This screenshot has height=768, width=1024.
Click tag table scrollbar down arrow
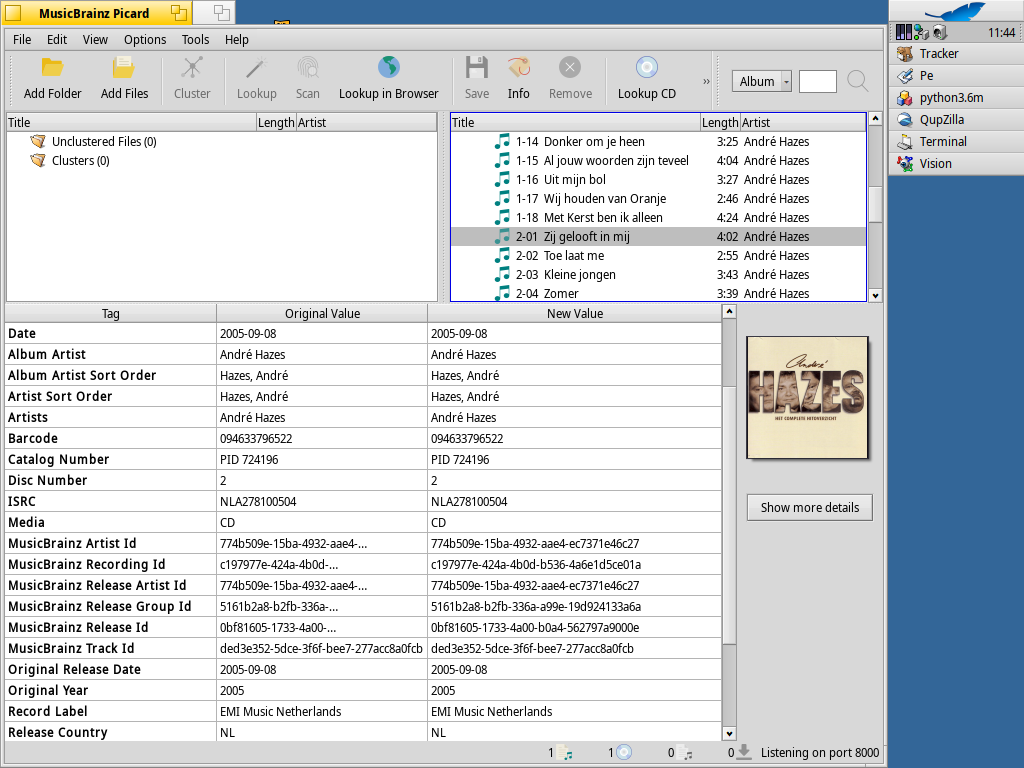click(729, 733)
